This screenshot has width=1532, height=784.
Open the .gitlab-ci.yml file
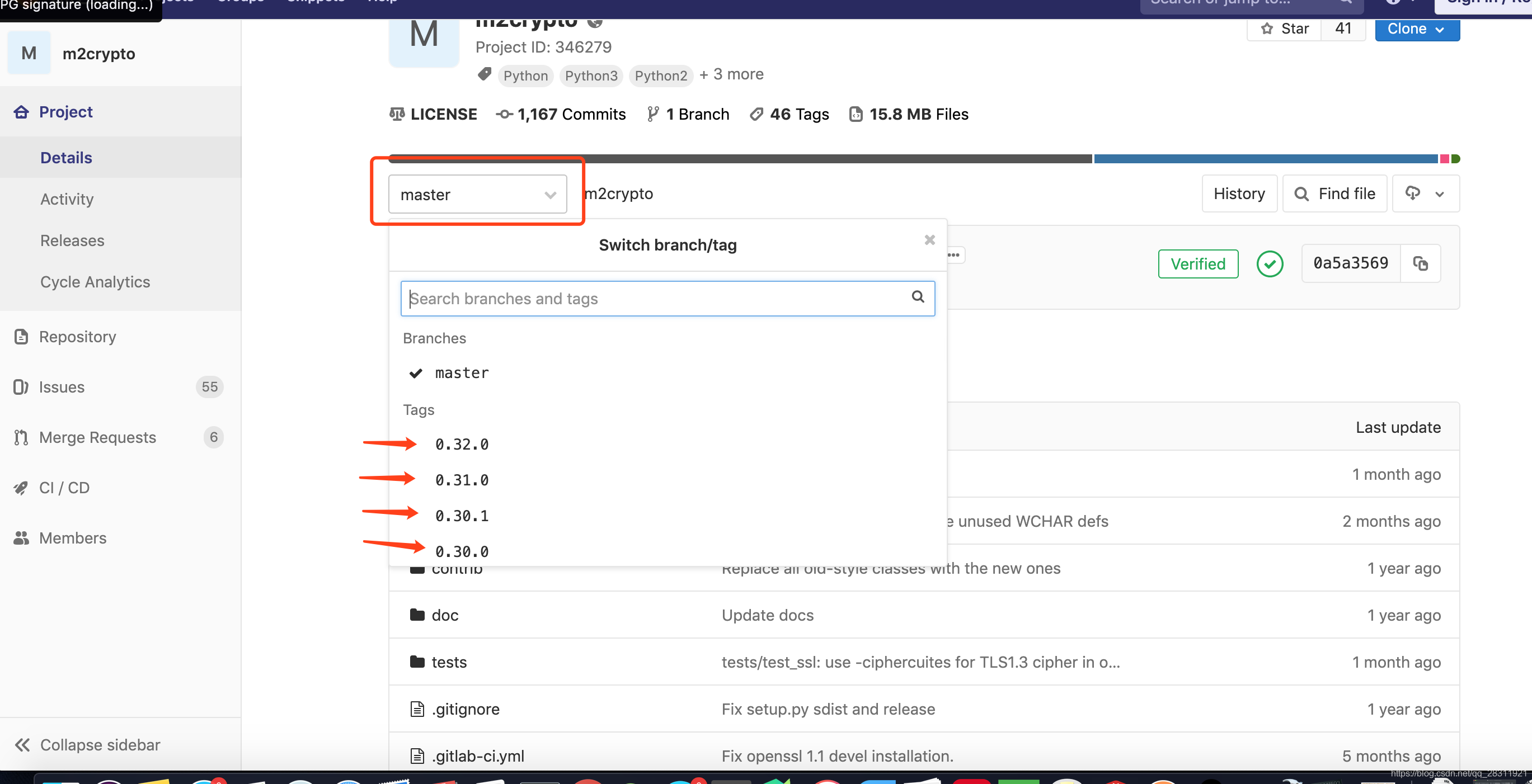pos(477,755)
